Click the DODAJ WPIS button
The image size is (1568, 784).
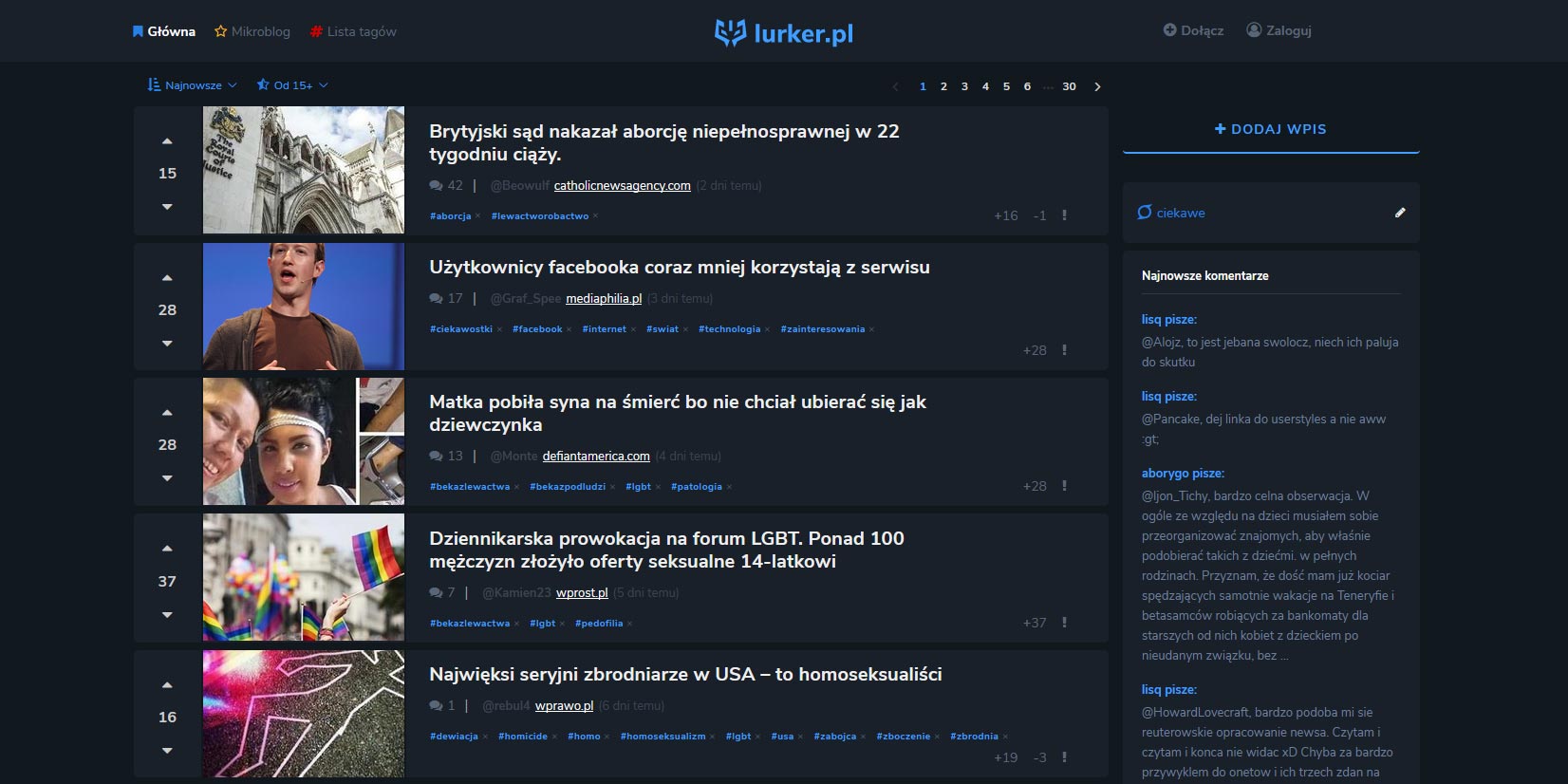pyautogui.click(x=1271, y=129)
